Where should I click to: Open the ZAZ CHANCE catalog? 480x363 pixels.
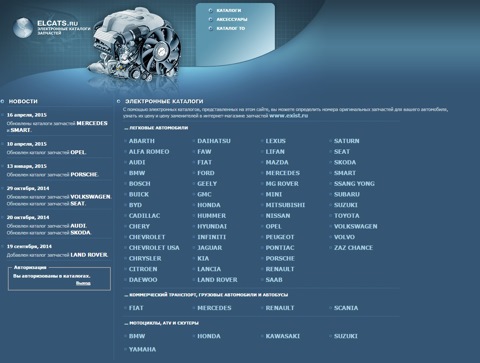(353, 248)
